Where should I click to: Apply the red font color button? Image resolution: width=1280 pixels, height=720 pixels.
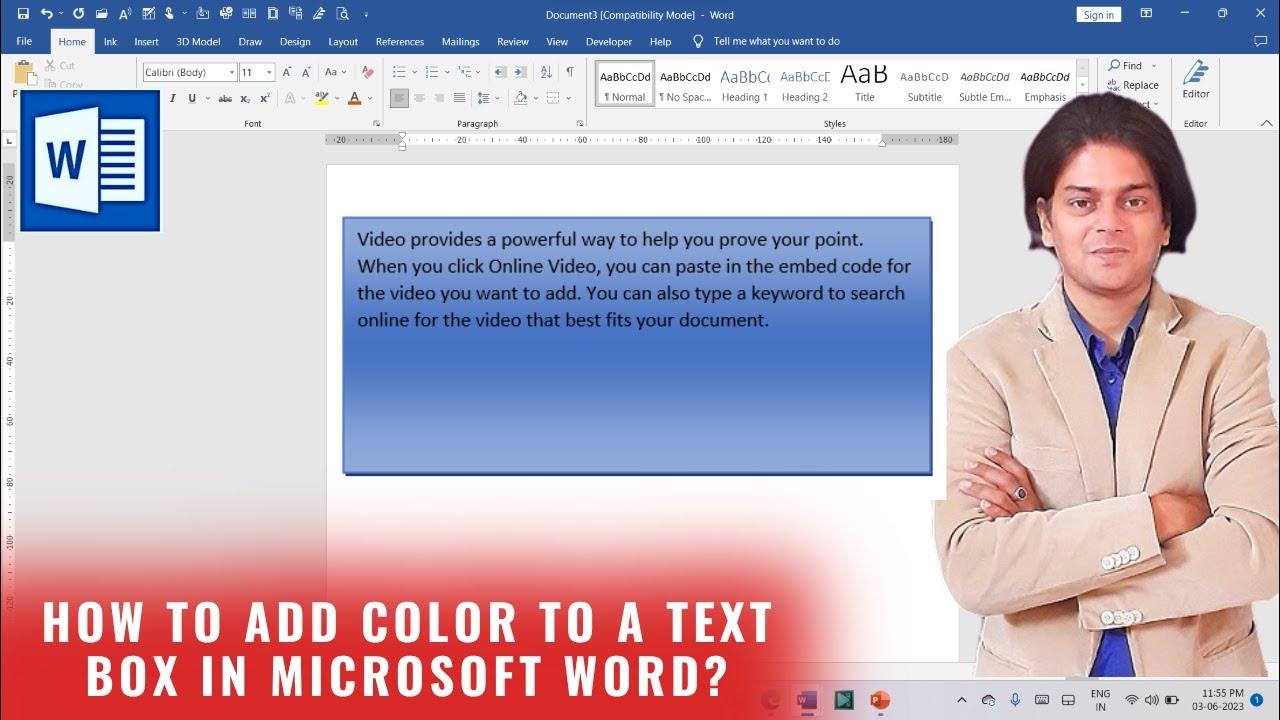[354, 98]
